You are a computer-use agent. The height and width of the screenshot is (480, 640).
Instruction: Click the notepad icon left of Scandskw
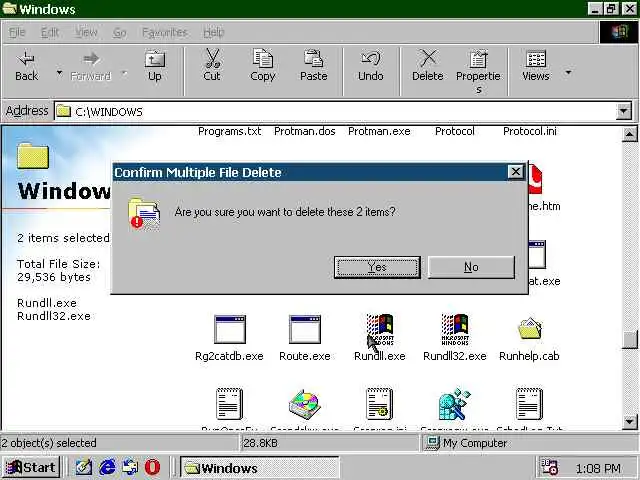coord(229,404)
